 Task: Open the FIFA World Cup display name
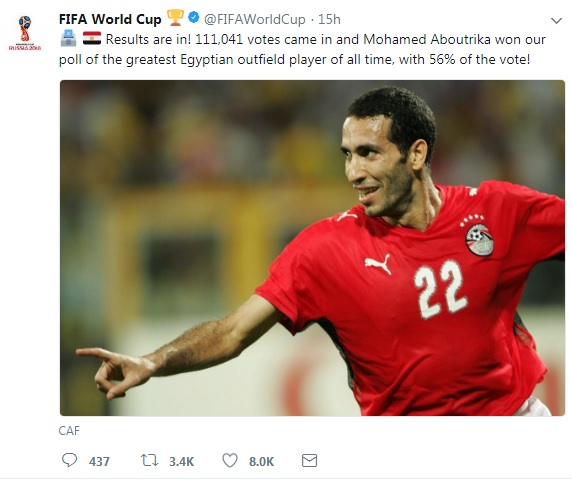110,19
